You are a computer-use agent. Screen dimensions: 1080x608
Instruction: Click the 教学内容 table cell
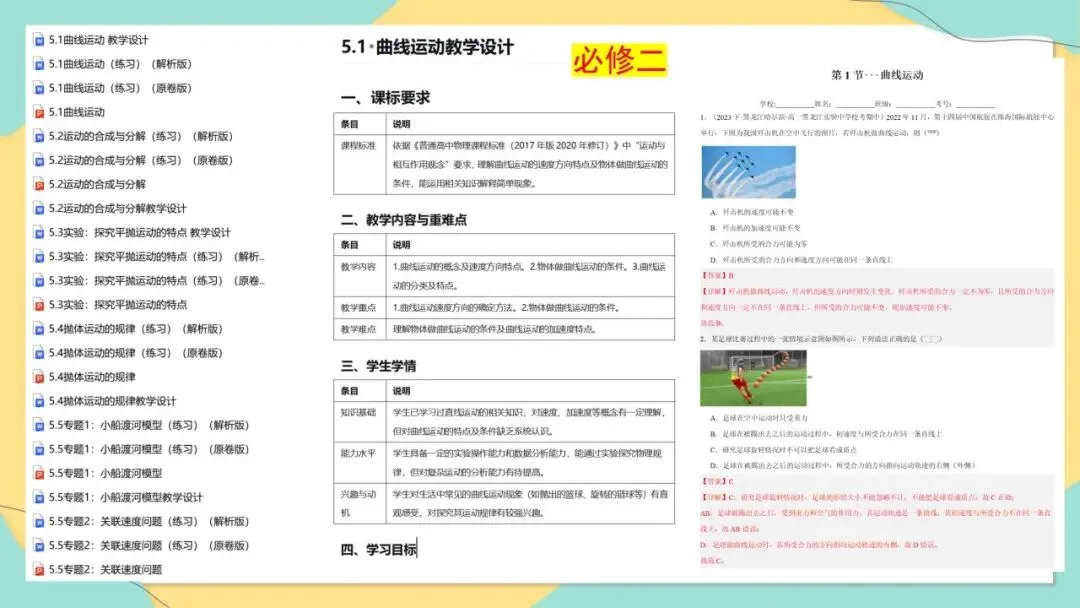[x=360, y=276]
